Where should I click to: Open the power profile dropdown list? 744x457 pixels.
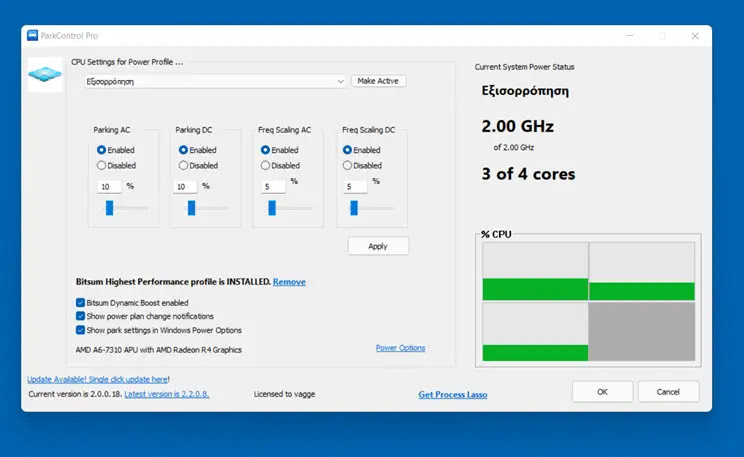215,81
